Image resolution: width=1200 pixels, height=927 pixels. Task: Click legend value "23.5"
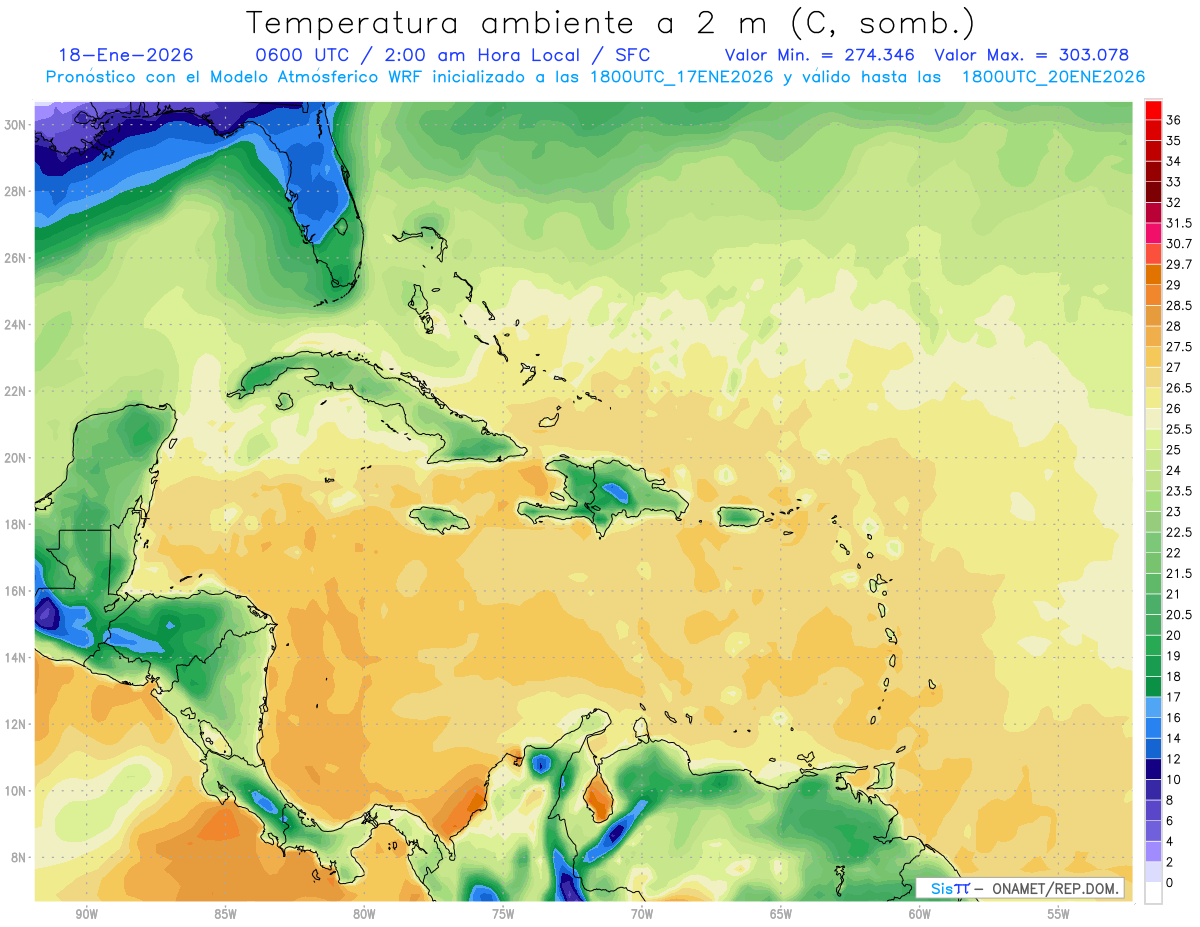coord(1179,491)
